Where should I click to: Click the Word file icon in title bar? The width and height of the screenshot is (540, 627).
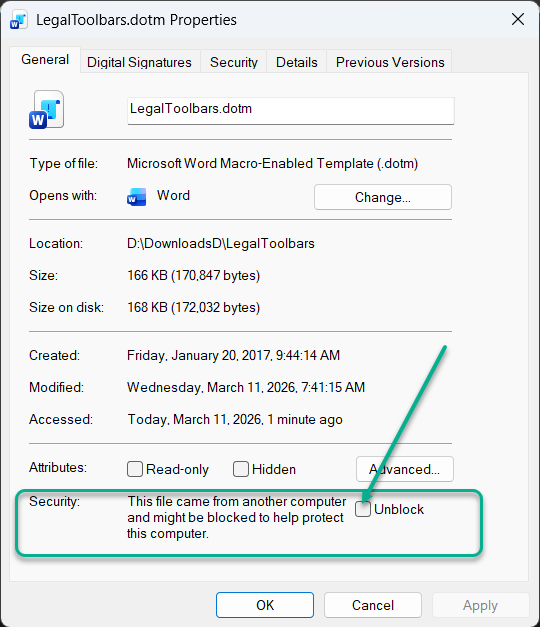click(18, 20)
